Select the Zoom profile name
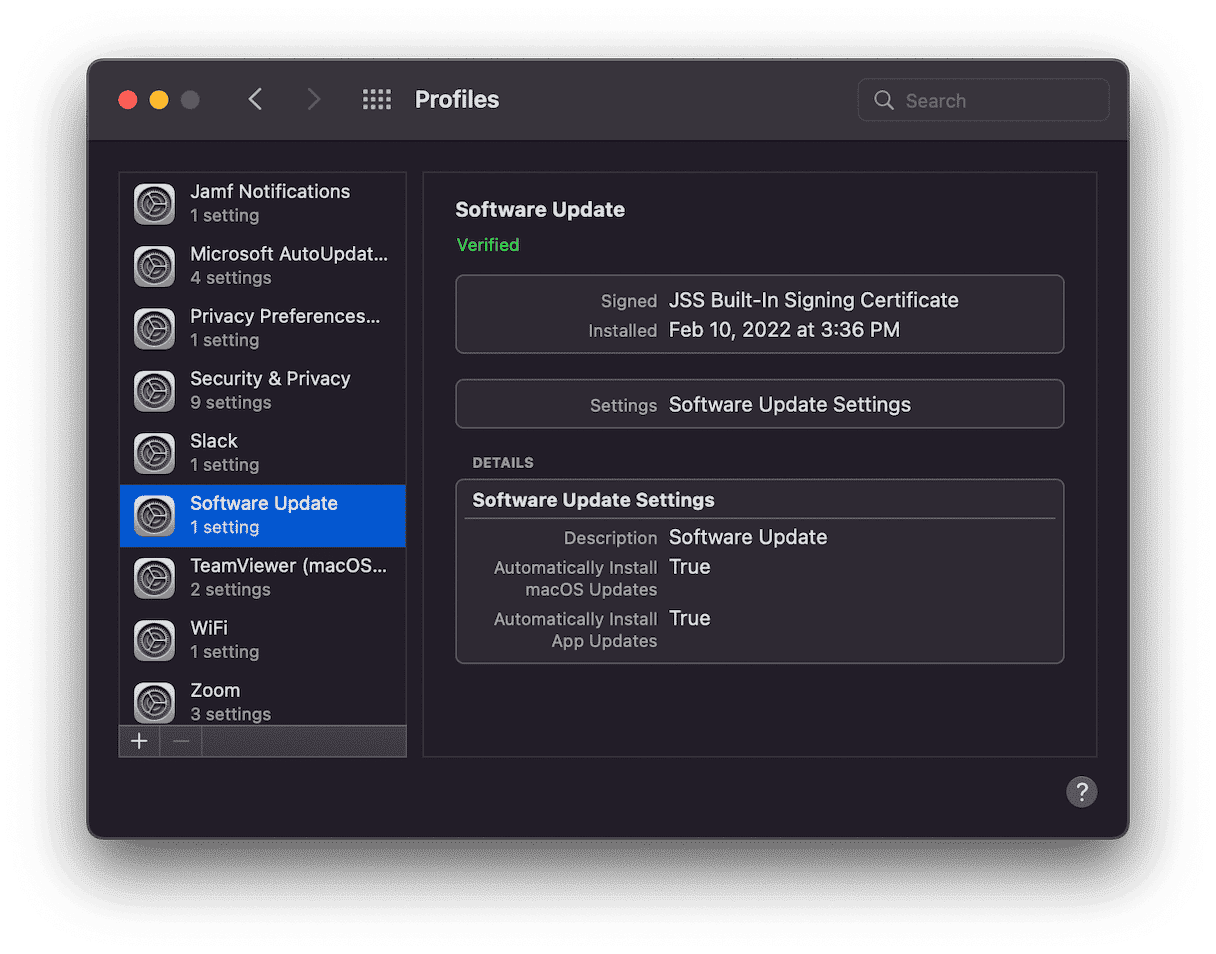This screenshot has height=954, width=1216. click(x=215, y=690)
